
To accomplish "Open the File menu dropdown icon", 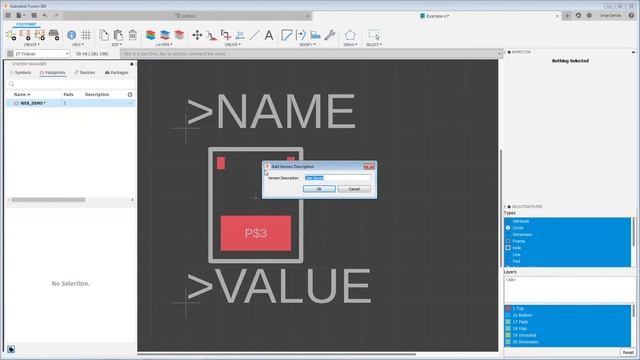I will click(20, 16).
